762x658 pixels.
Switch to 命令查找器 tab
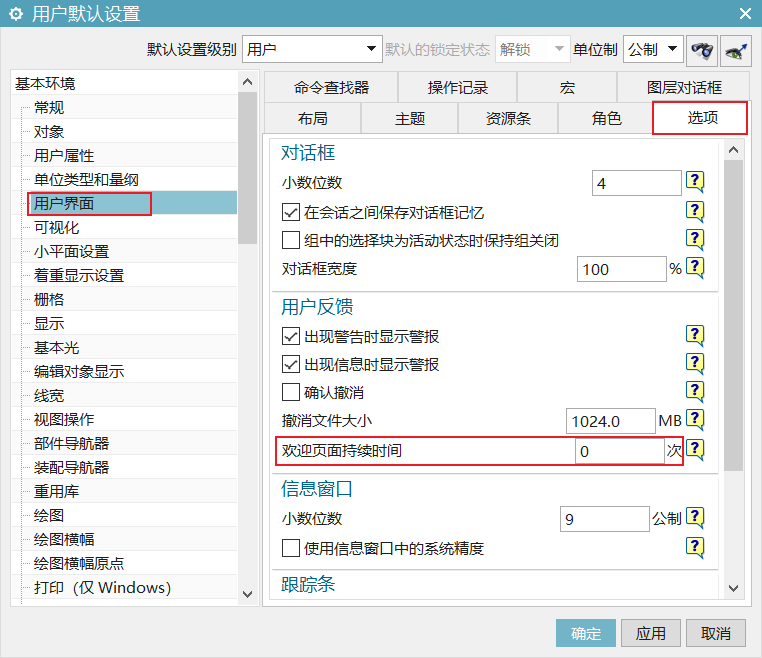331,87
